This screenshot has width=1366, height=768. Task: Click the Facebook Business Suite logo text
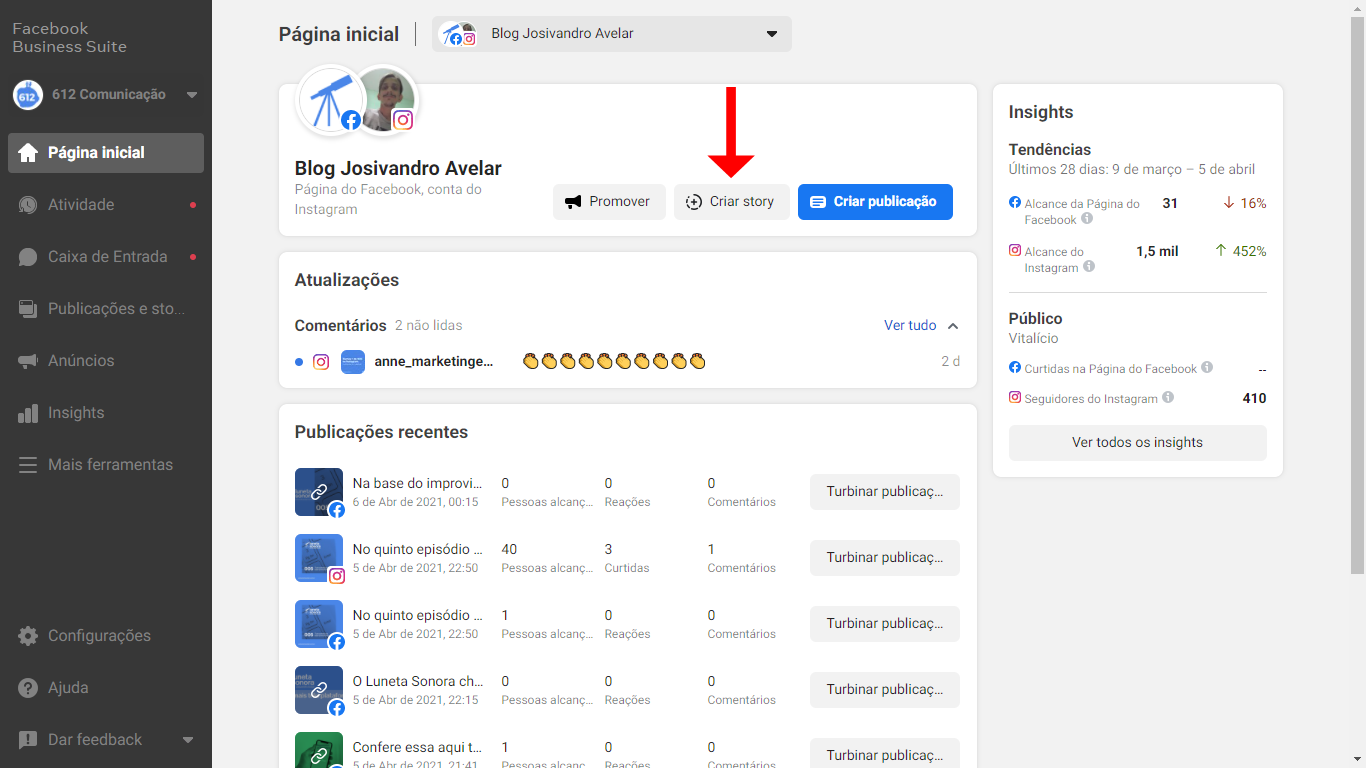click(69, 38)
